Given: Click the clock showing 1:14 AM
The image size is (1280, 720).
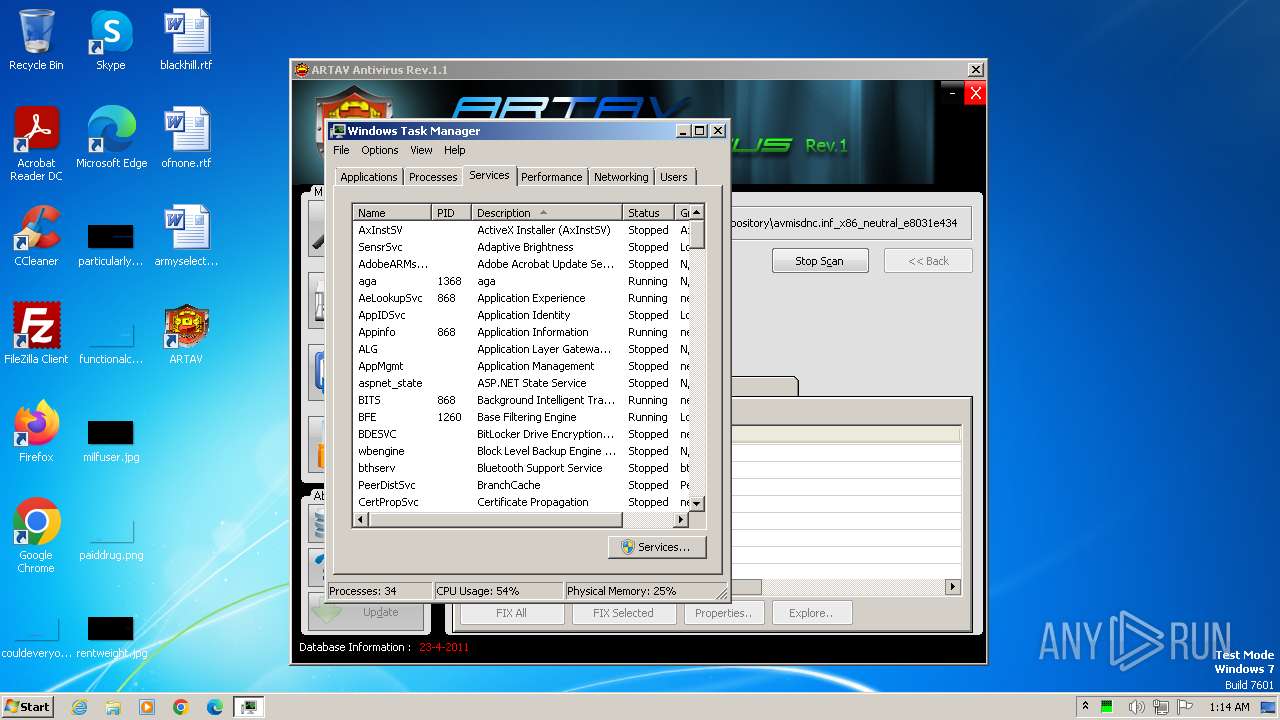Looking at the screenshot, I should pos(1229,707).
